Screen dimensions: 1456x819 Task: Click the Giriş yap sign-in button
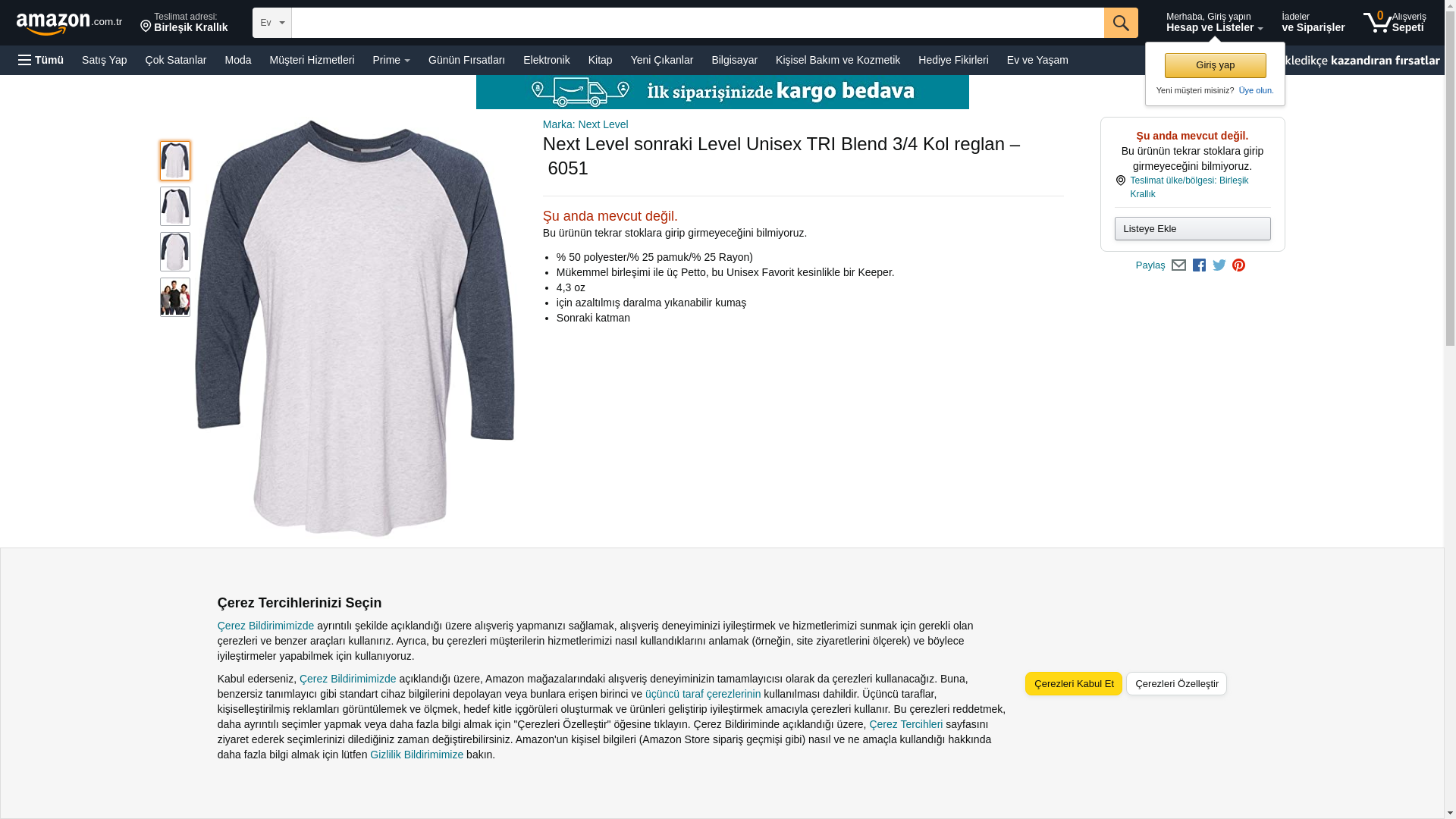(x=1215, y=65)
